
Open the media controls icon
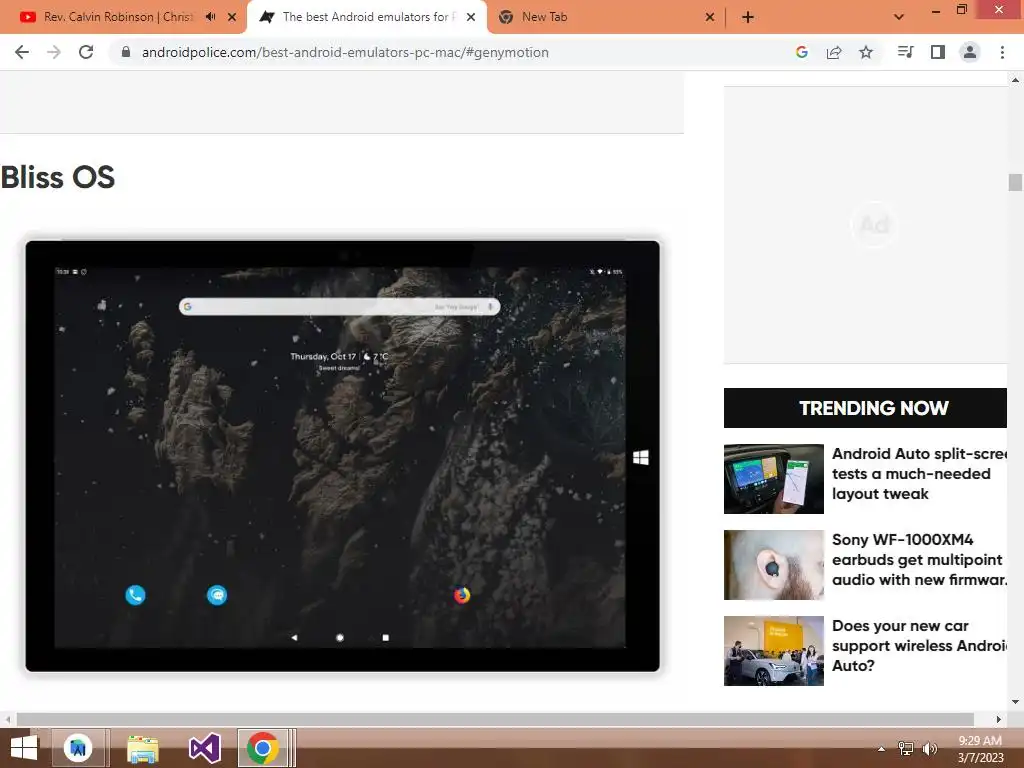pyautogui.click(x=905, y=52)
